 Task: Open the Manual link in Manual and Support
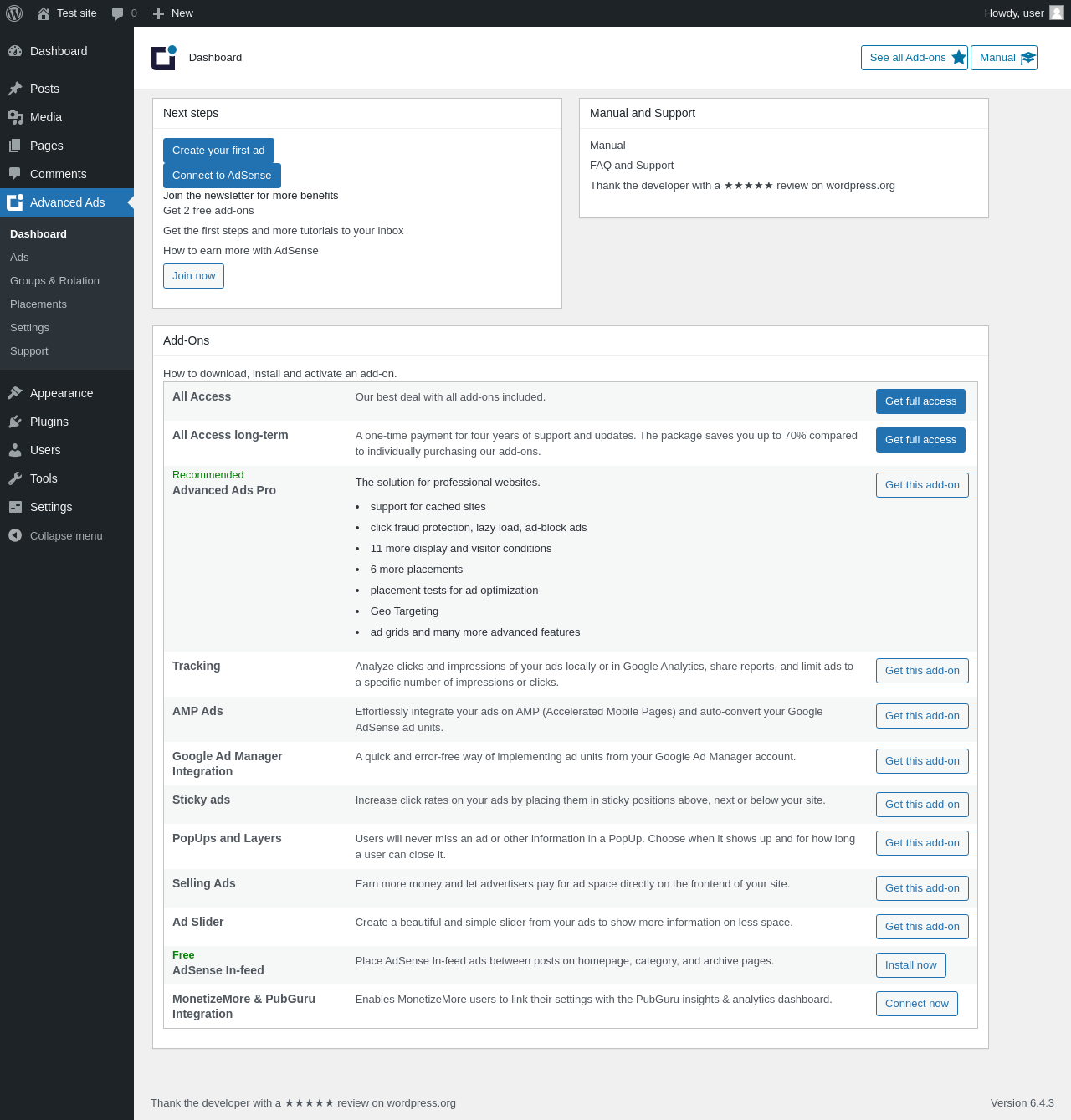[607, 146]
